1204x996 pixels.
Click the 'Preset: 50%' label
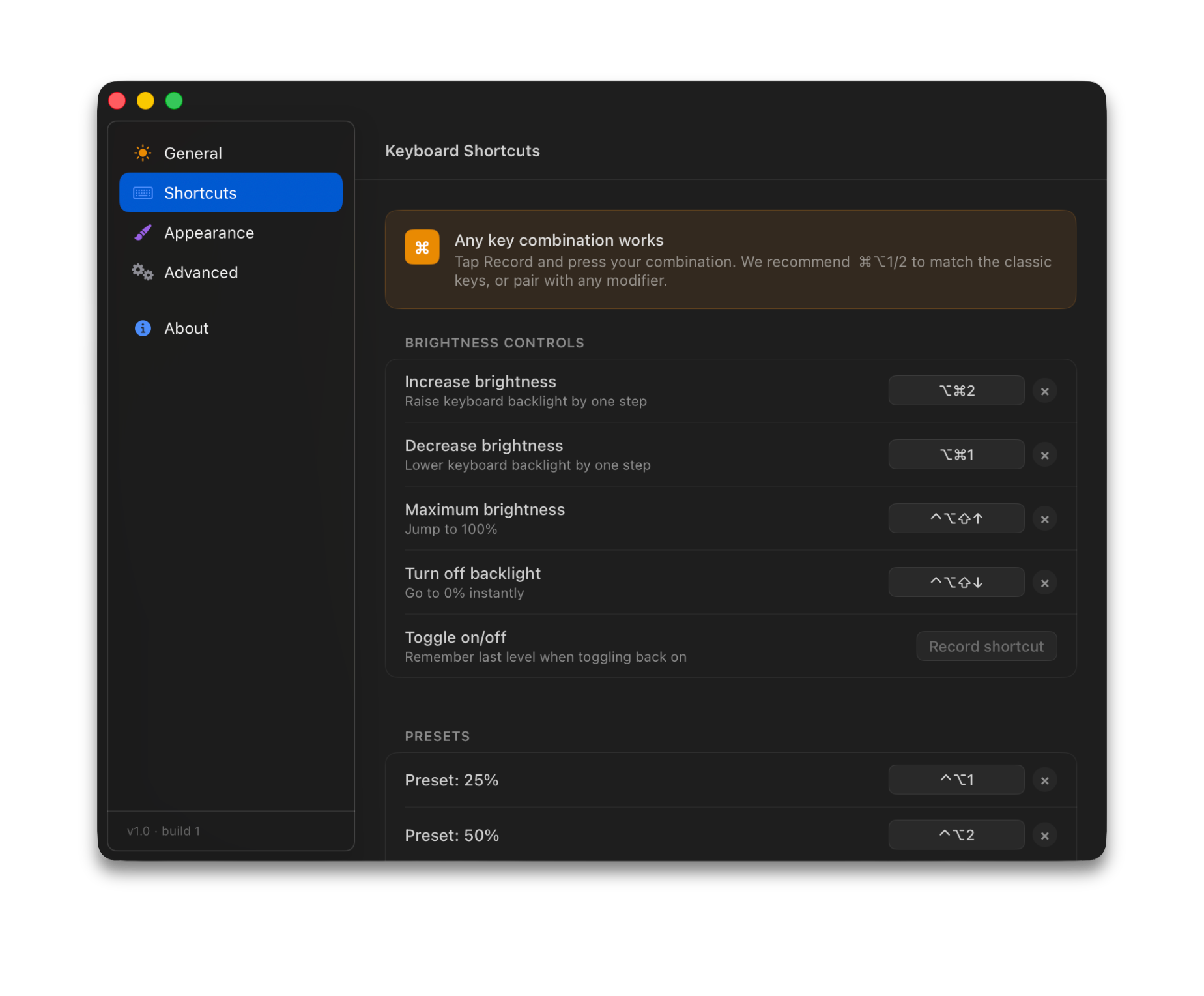tap(452, 836)
